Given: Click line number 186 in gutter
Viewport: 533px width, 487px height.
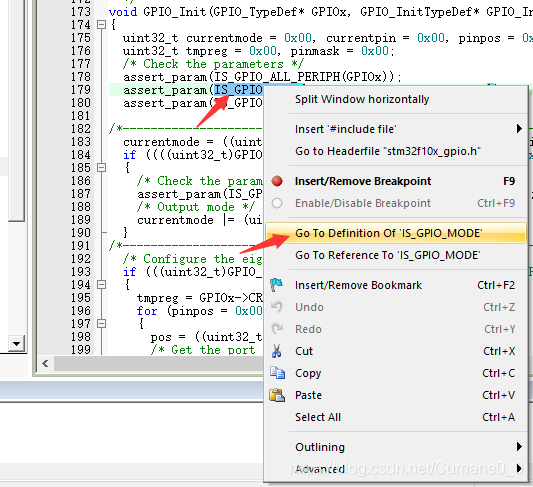Looking at the screenshot, I should [x=81, y=181].
